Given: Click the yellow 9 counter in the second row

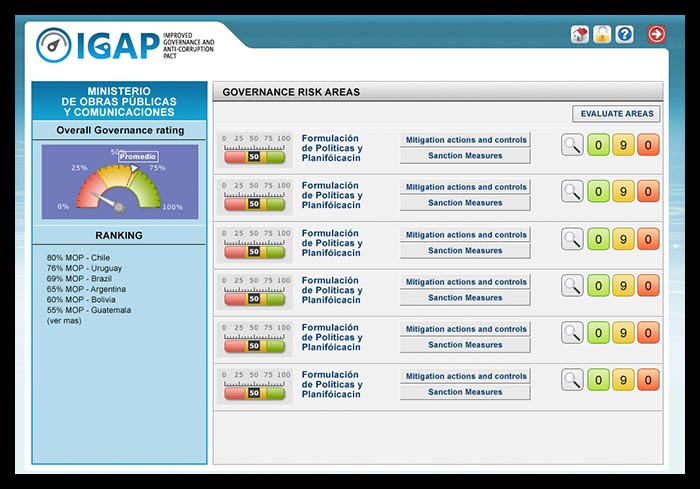Looking at the screenshot, I should coord(623,192).
